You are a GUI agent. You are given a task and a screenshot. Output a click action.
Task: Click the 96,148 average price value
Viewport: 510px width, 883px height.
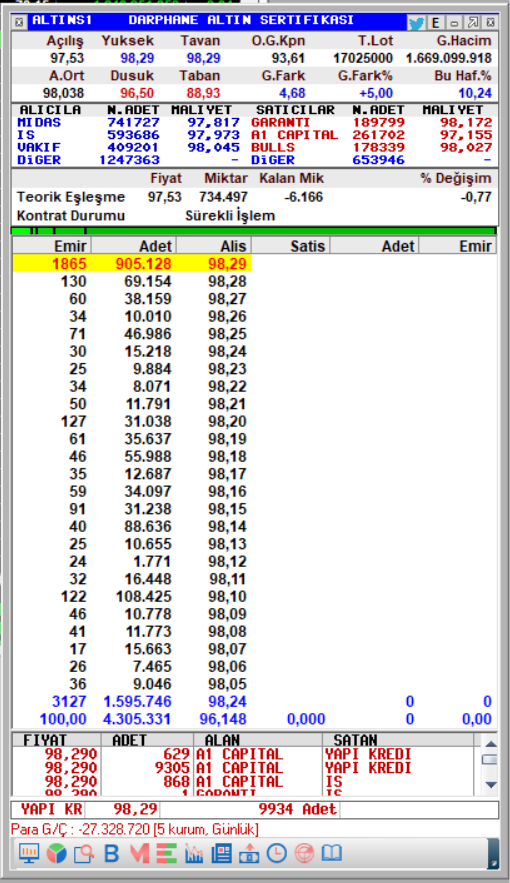[223, 719]
